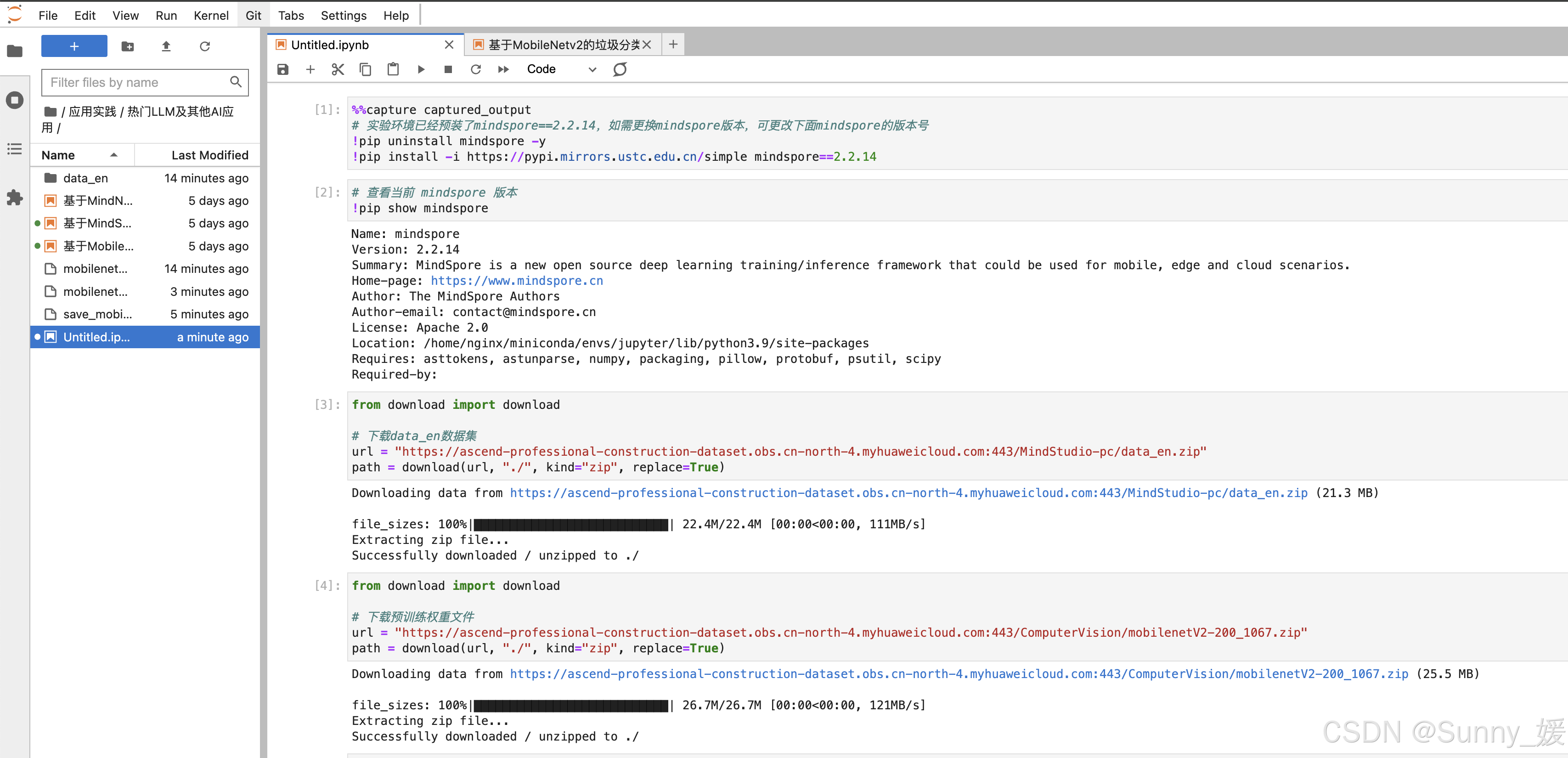Show the table of contents panel

15,149
